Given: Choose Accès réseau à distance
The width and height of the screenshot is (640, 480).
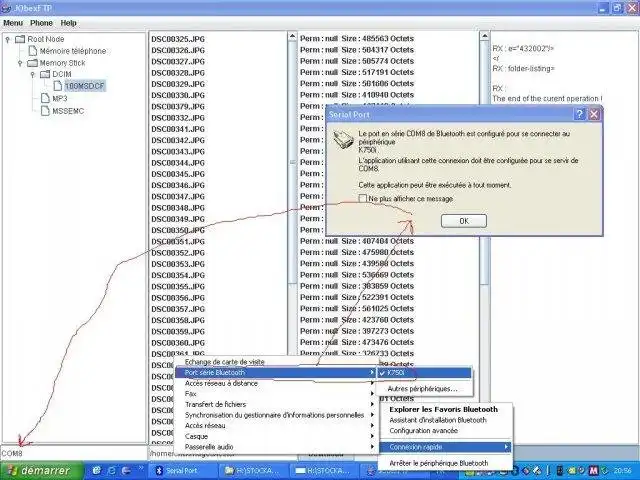Looking at the screenshot, I should (276, 383).
